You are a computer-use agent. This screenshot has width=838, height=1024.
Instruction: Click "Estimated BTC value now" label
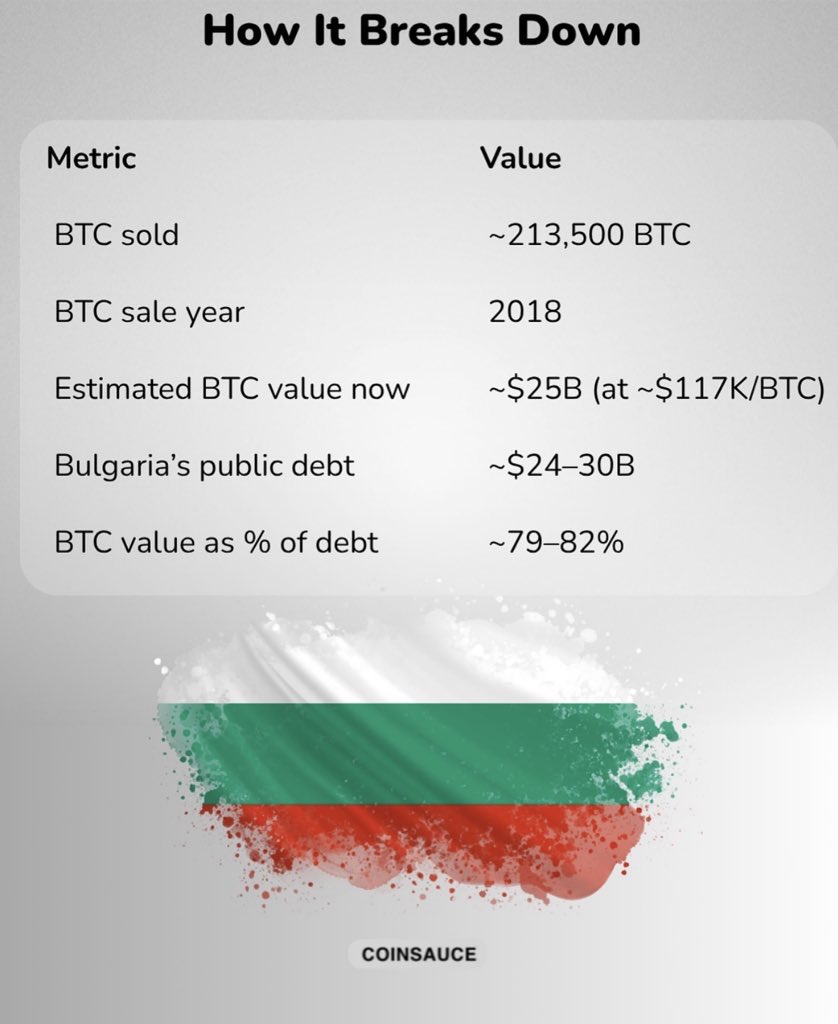click(232, 389)
